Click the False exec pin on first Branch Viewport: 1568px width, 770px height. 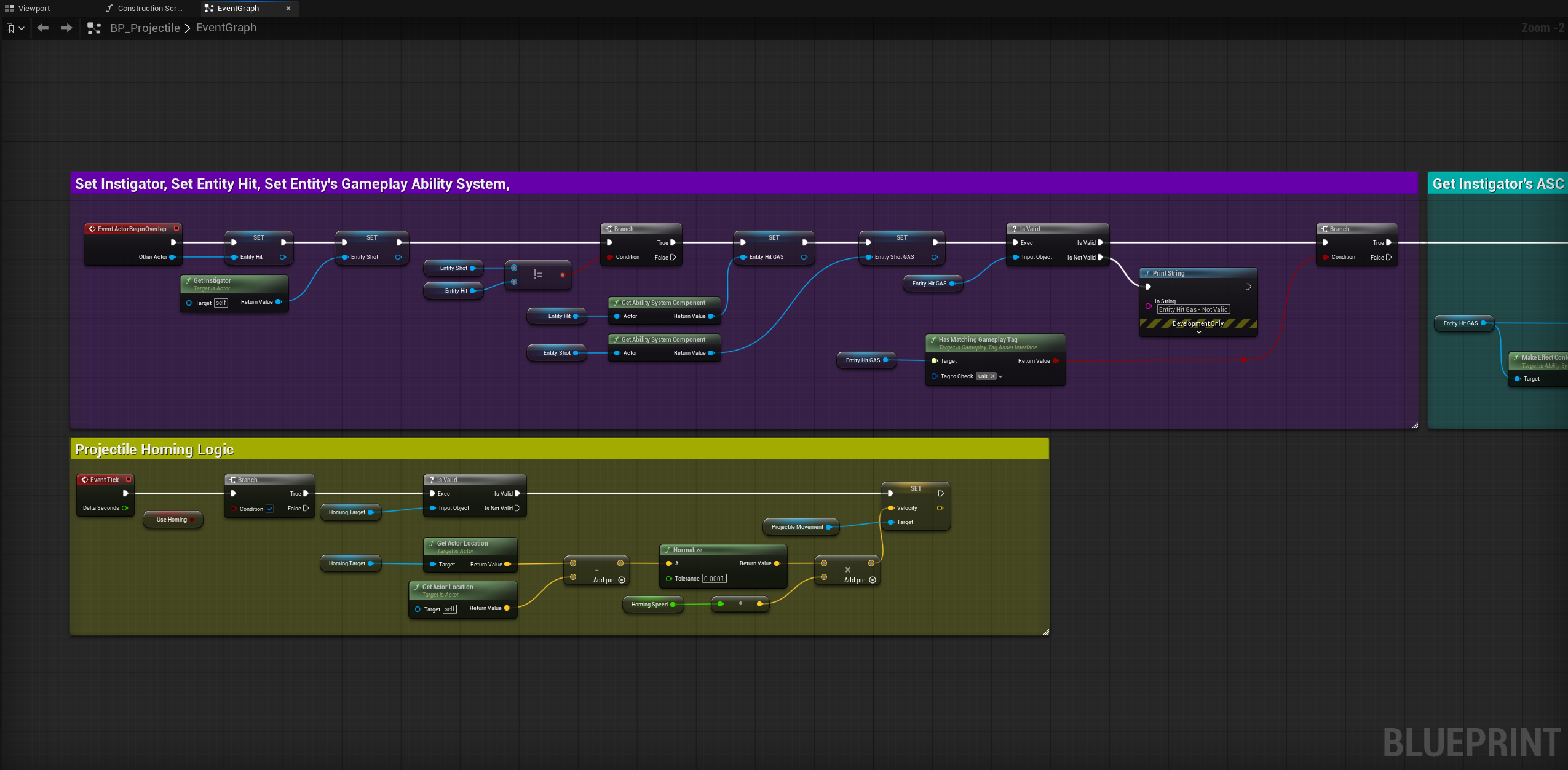(x=673, y=257)
